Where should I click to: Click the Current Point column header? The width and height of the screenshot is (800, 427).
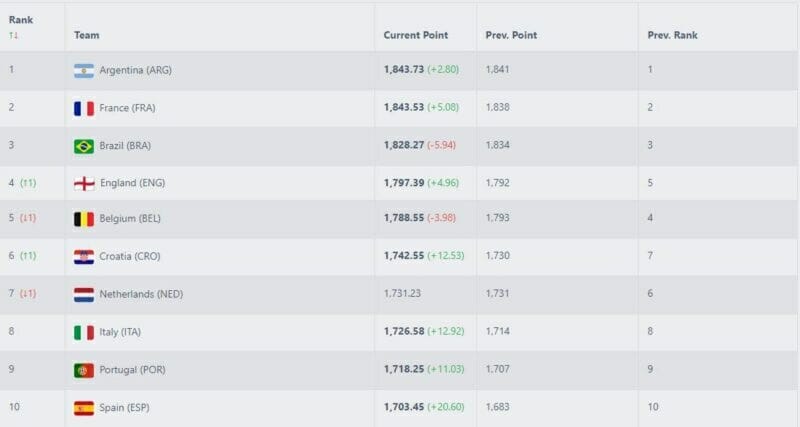(415, 35)
